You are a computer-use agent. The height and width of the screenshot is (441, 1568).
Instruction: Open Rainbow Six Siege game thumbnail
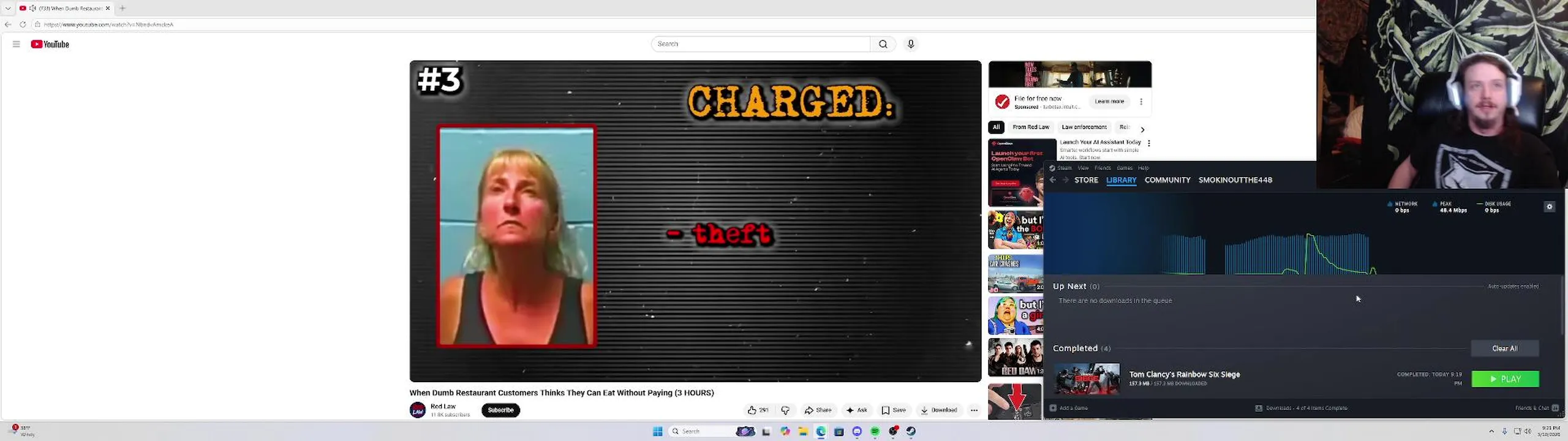[1087, 379]
